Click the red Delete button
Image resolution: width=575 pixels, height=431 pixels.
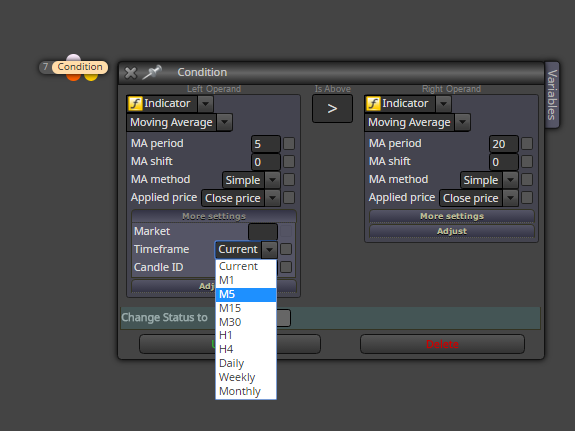442,344
